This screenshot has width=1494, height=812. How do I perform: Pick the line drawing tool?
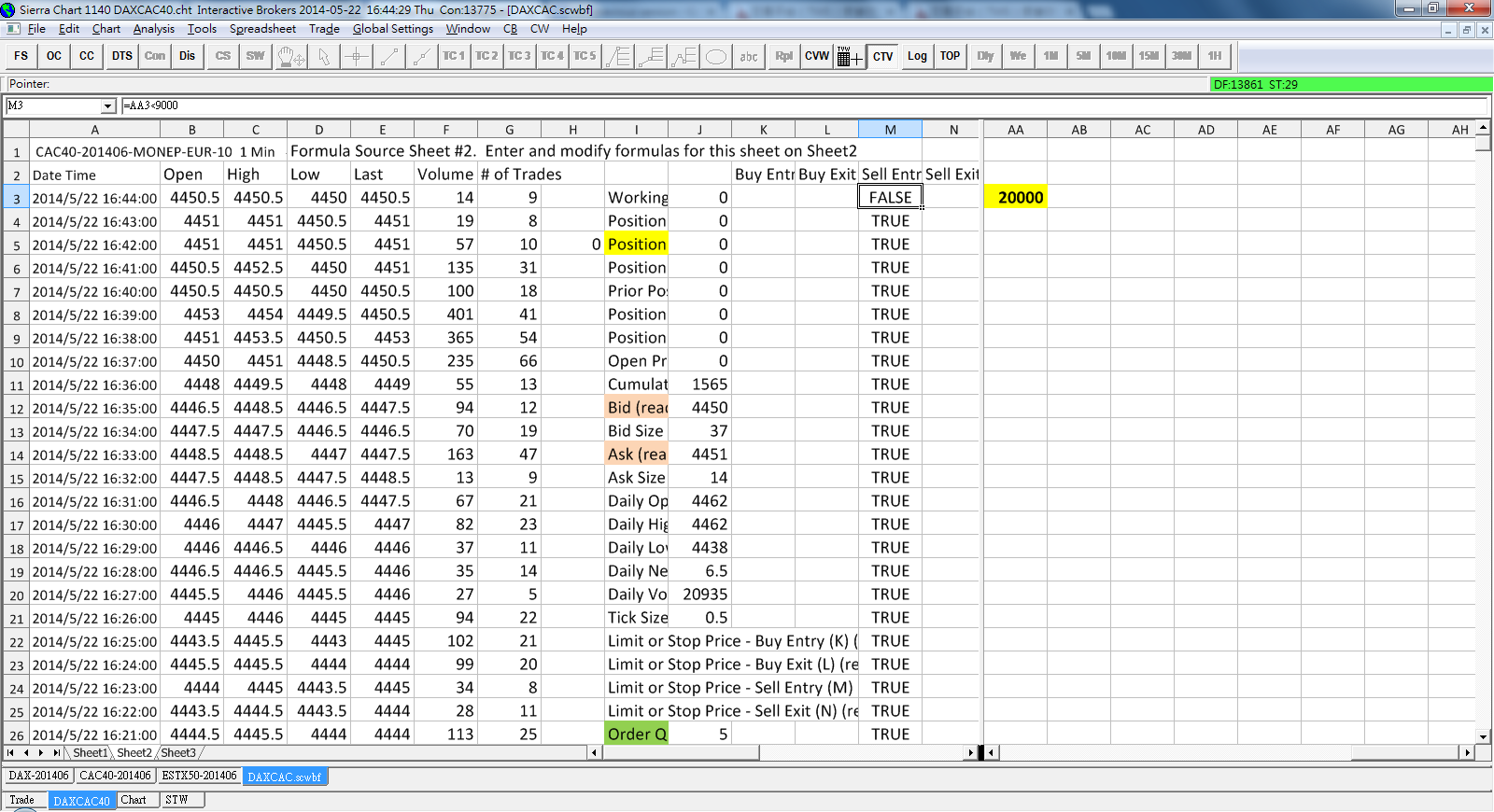pyautogui.click(x=389, y=57)
